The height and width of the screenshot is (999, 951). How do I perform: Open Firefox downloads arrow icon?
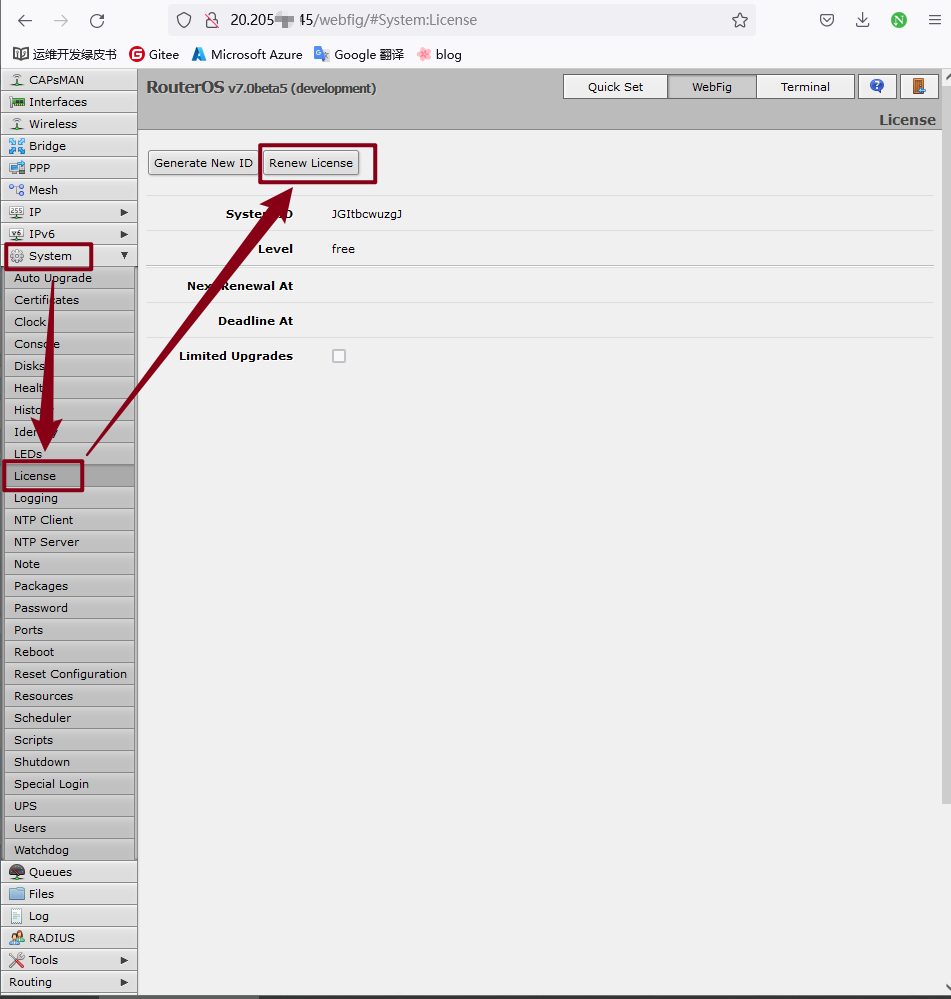pyautogui.click(x=862, y=20)
